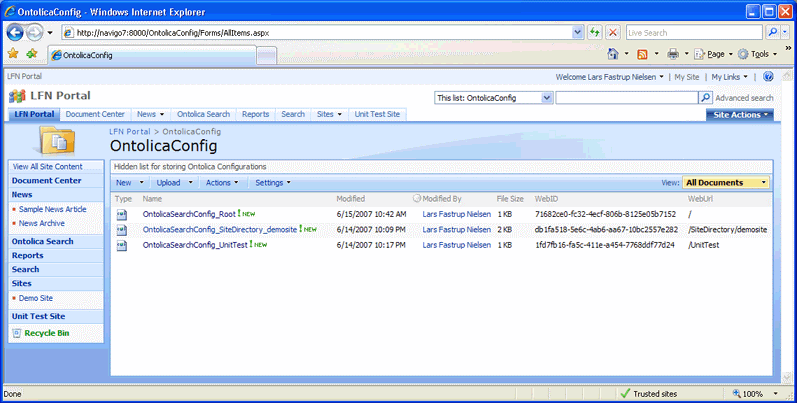This screenshot has height=403, width=797.
Task: Open OntolicaSearchConfig_UnitTest document link
Action: click(195, 245)
